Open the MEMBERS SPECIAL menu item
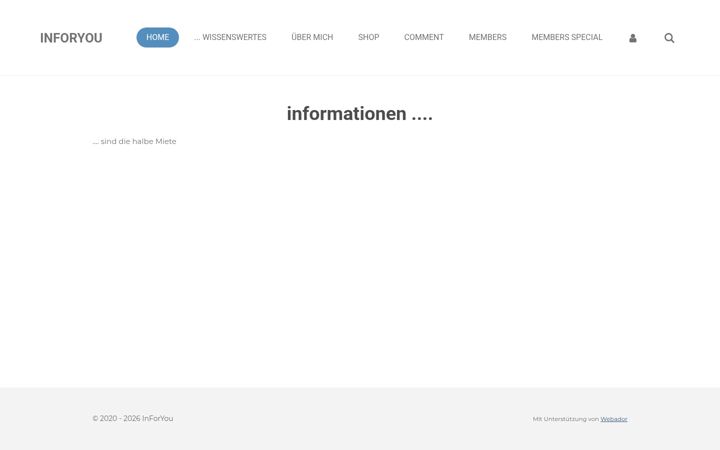The width and height of the screenshot is (720, 450). [567, 37]
